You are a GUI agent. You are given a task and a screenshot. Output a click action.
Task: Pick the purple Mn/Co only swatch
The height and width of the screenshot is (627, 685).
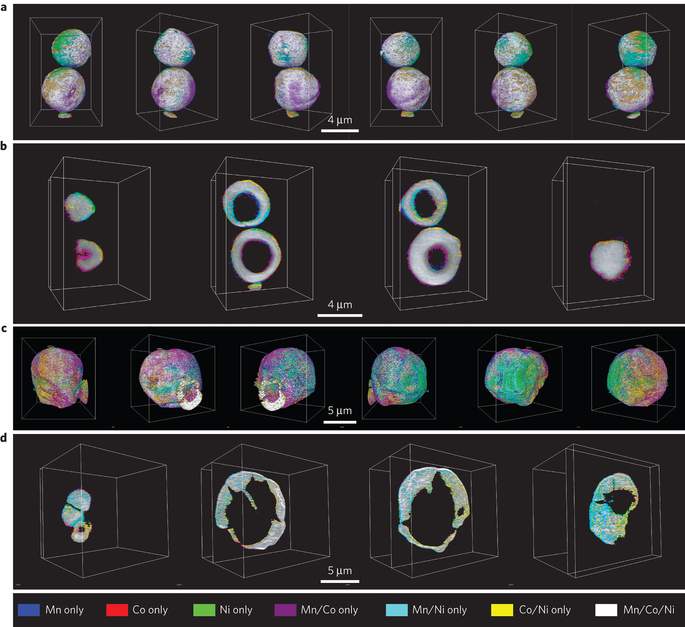coord(285,610)
